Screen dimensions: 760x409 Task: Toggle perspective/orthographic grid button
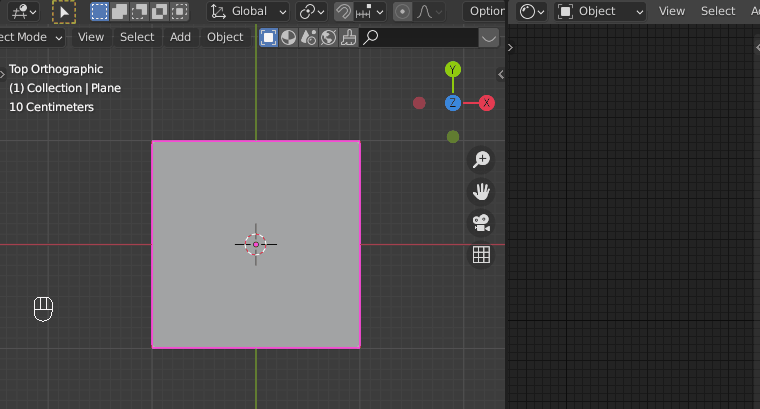tap(481, 255)
